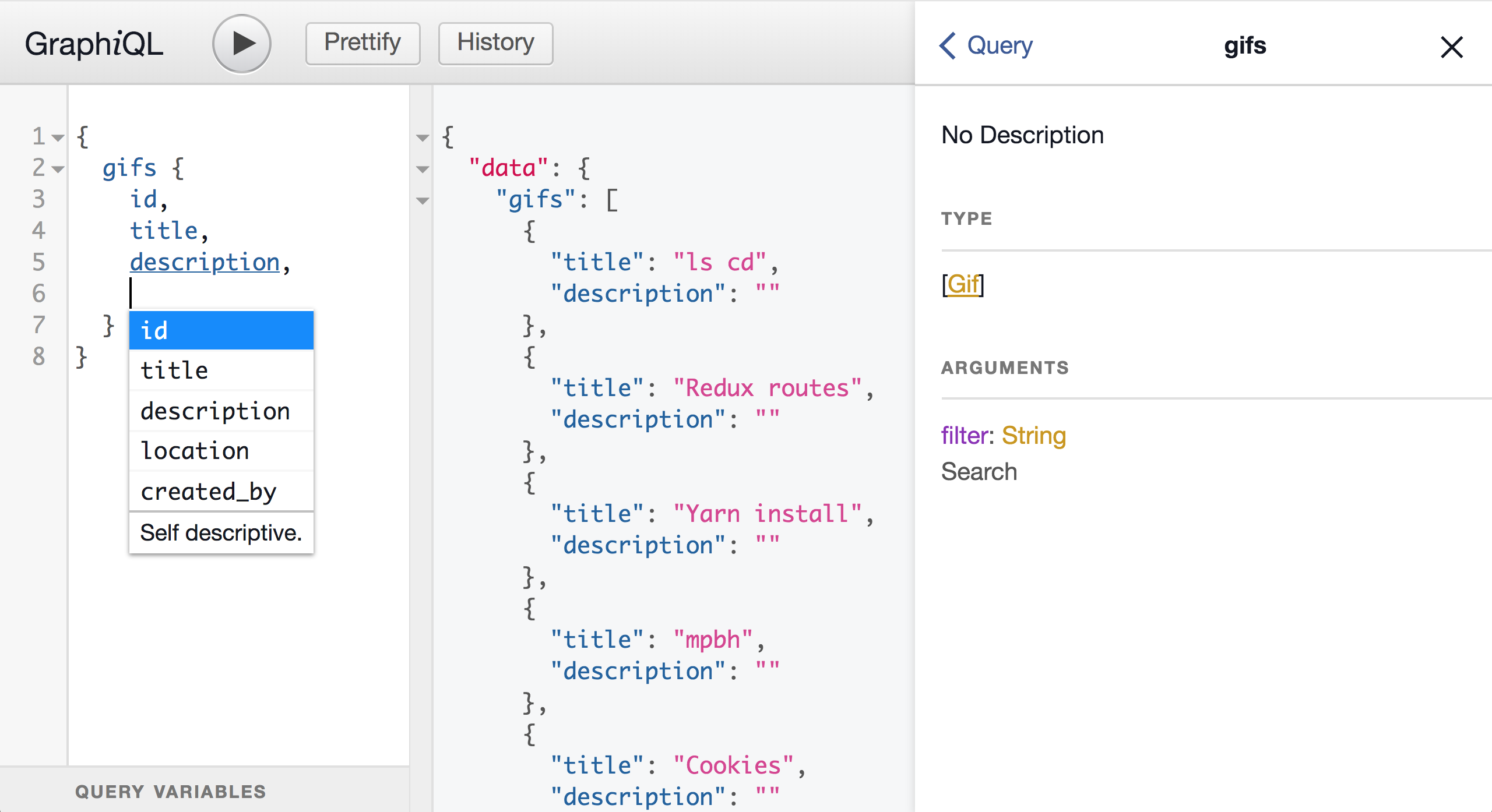
Task: Click the 'gifs' field in the query
Action: pos(129,168)
